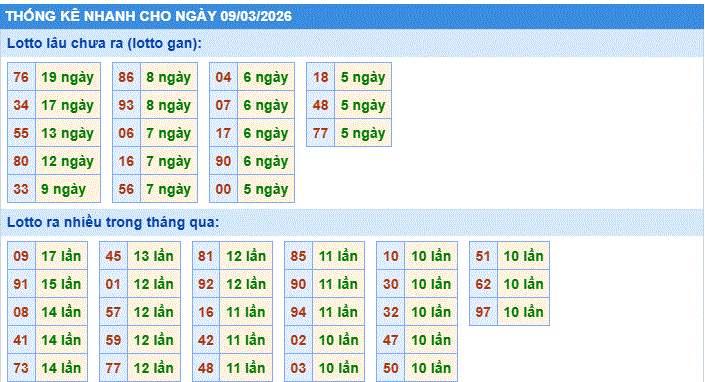Select lotto number 17 in the gan table
The image size is (705, 382).
click(x=223, y=133)
